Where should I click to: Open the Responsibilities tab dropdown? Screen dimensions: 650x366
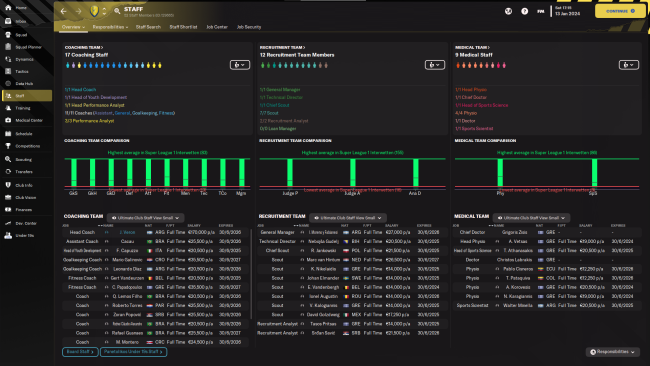110,27
